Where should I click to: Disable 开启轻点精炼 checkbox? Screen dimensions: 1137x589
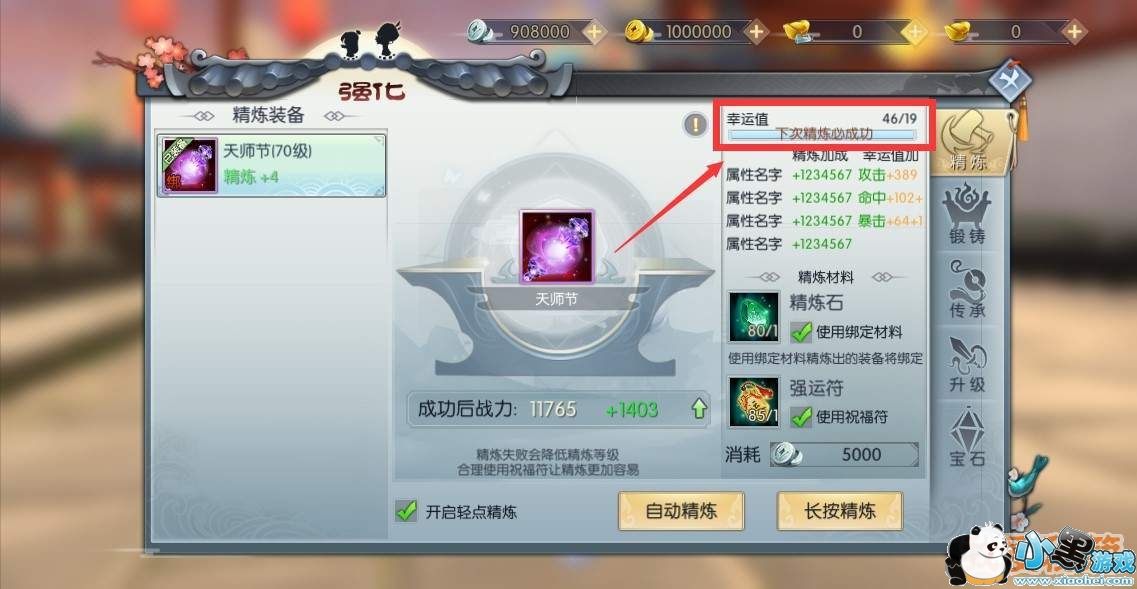pyautogui.click(x=406, y=511)
